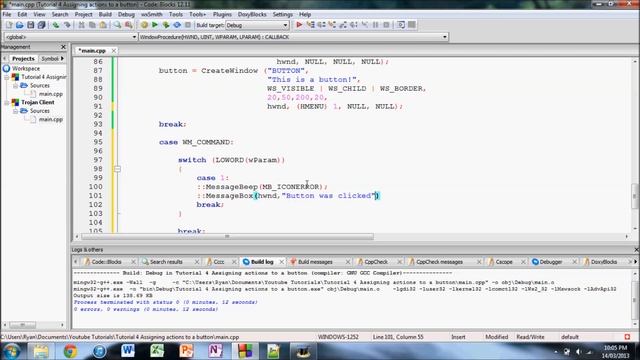Image resolution: width=640 pixels, height=360 pixels.
Task: Click the Build and run icon
Action: click(166, 25)
